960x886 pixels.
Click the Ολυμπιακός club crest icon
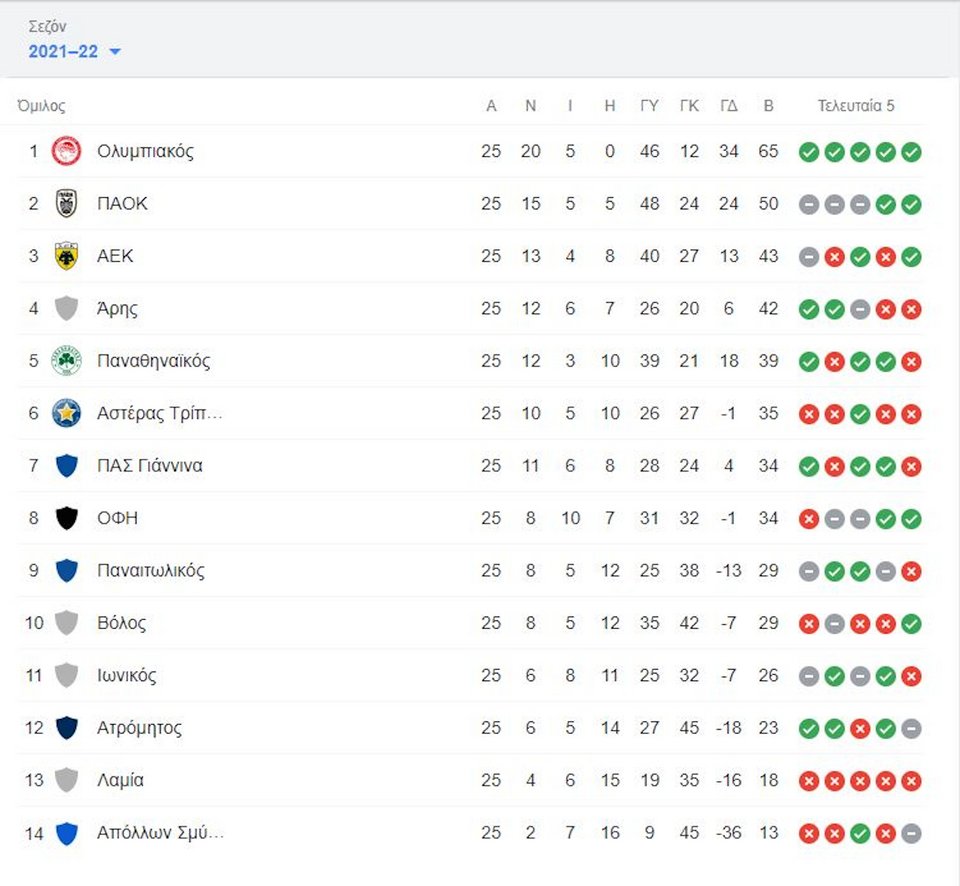pos(66,151)
